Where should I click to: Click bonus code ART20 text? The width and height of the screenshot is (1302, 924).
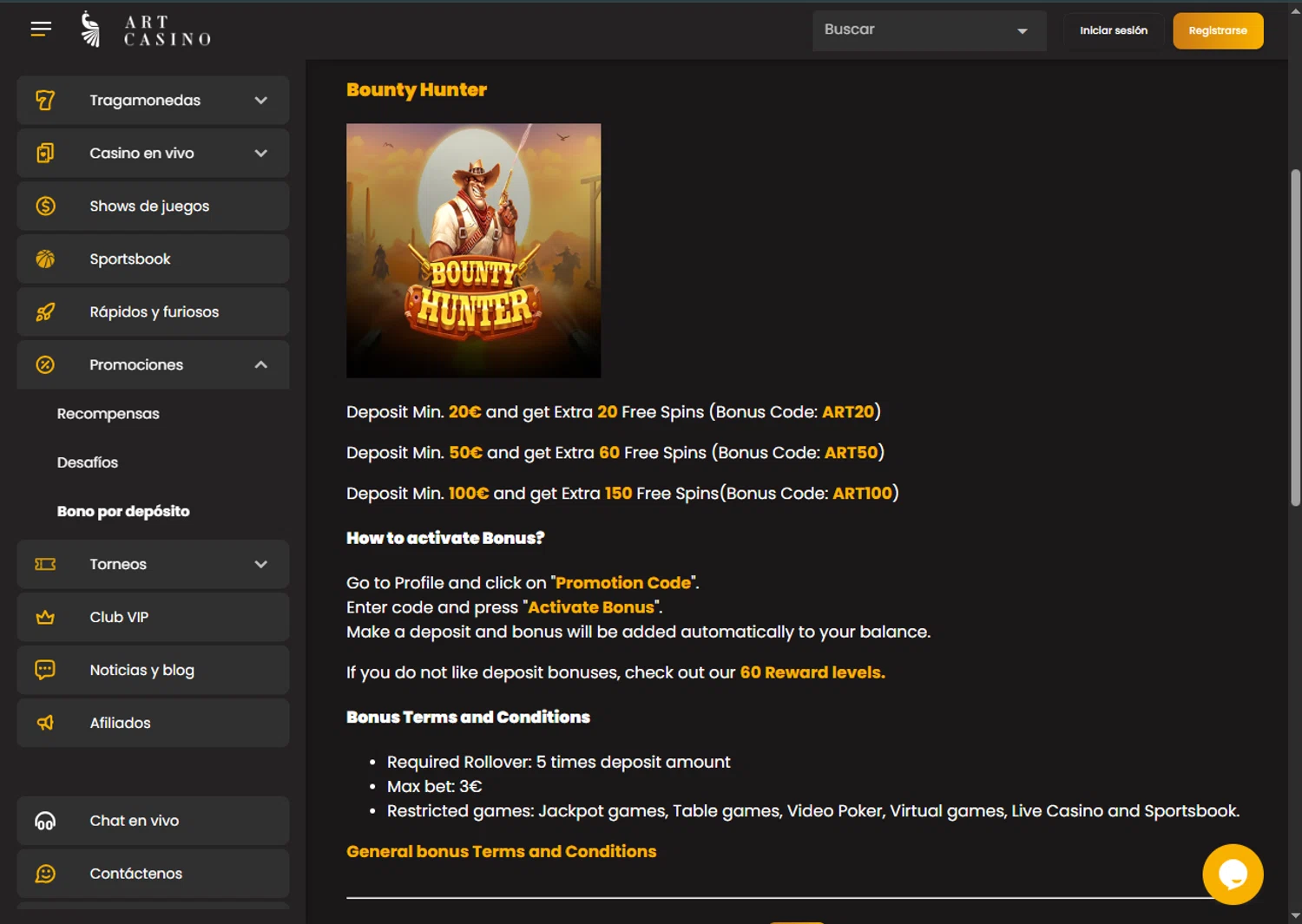(848, 412)
